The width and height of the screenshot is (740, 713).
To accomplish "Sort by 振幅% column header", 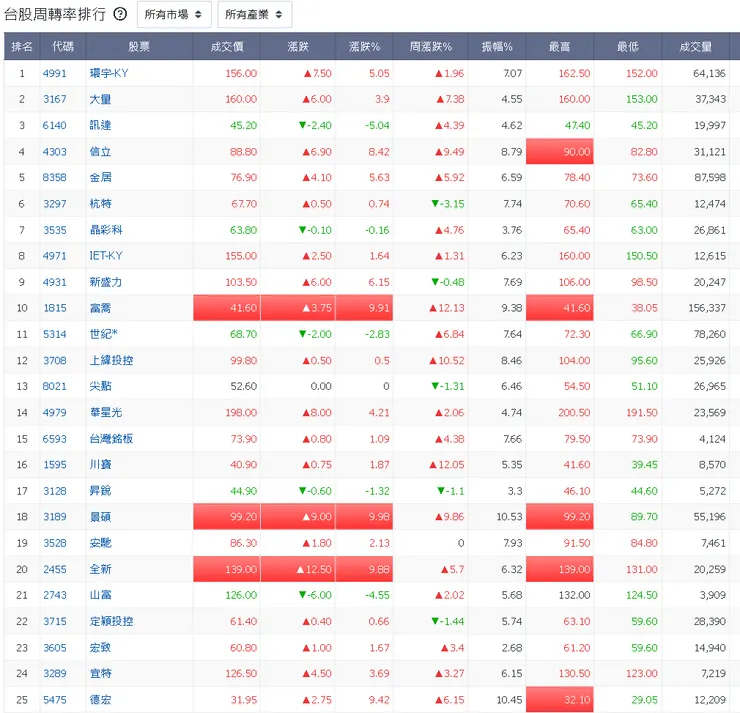I will pyautogui.click(x=497, y=46).
